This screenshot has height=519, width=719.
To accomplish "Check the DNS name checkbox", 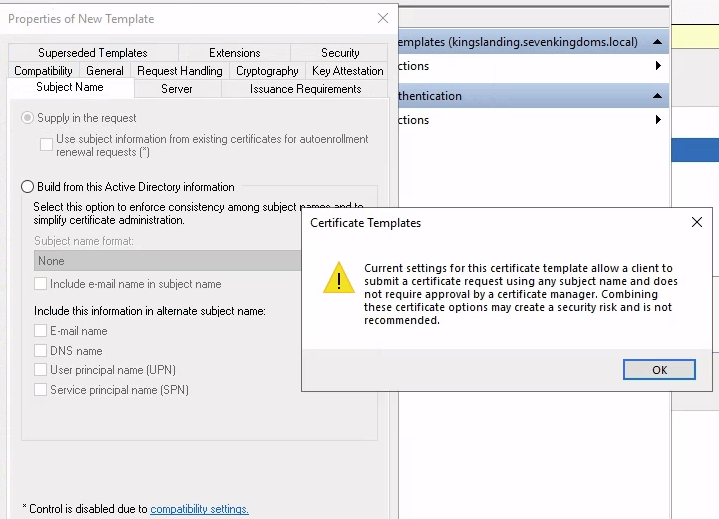I will click(41, 351).
